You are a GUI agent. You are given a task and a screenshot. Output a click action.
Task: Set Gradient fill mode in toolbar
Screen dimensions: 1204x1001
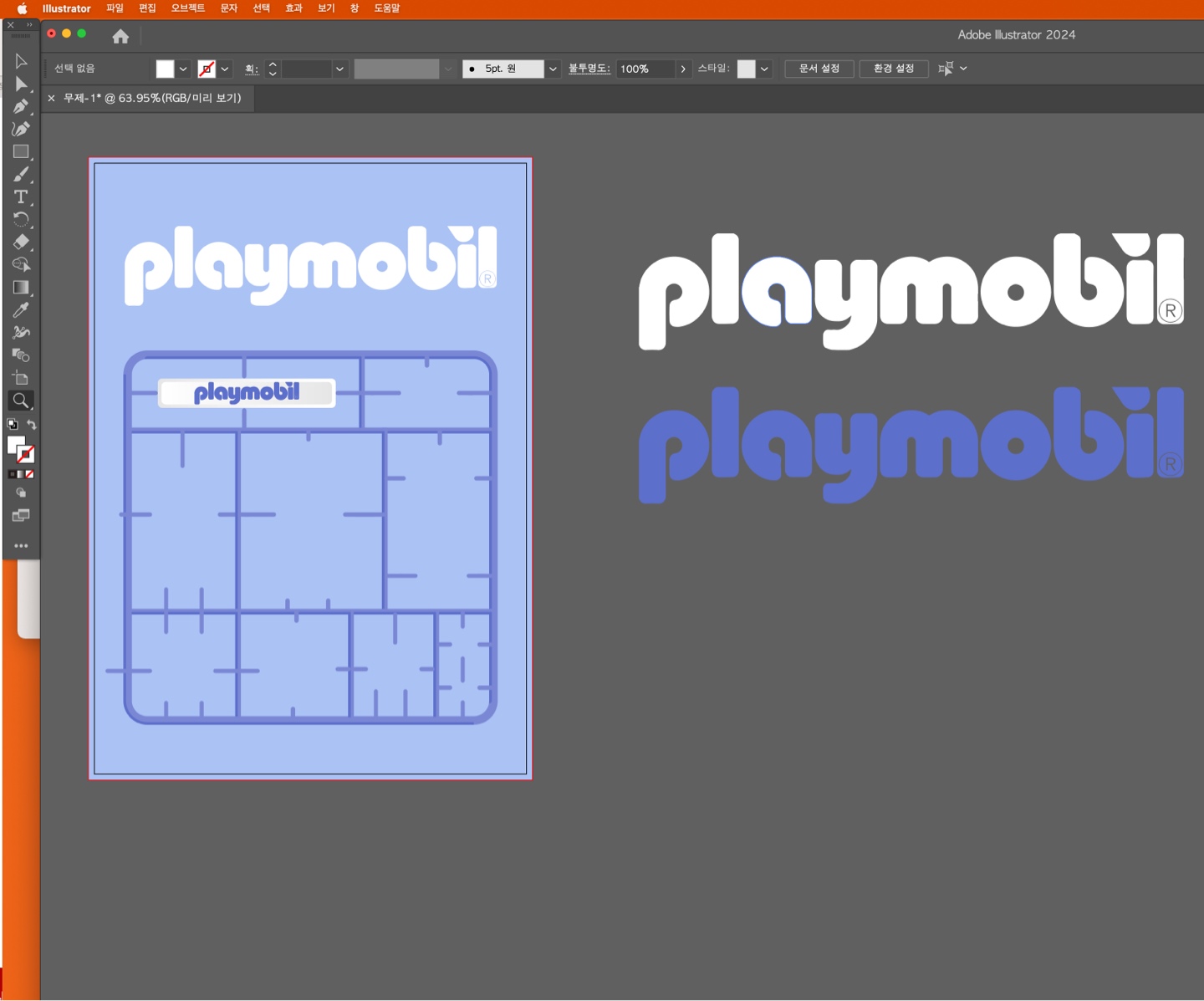(x=21, y=474)
